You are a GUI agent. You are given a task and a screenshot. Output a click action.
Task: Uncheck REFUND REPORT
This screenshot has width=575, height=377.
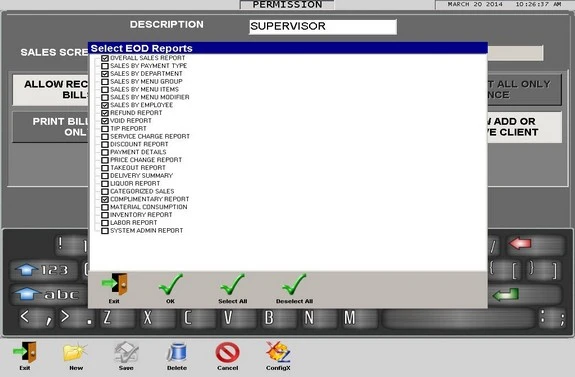[105, 113]
